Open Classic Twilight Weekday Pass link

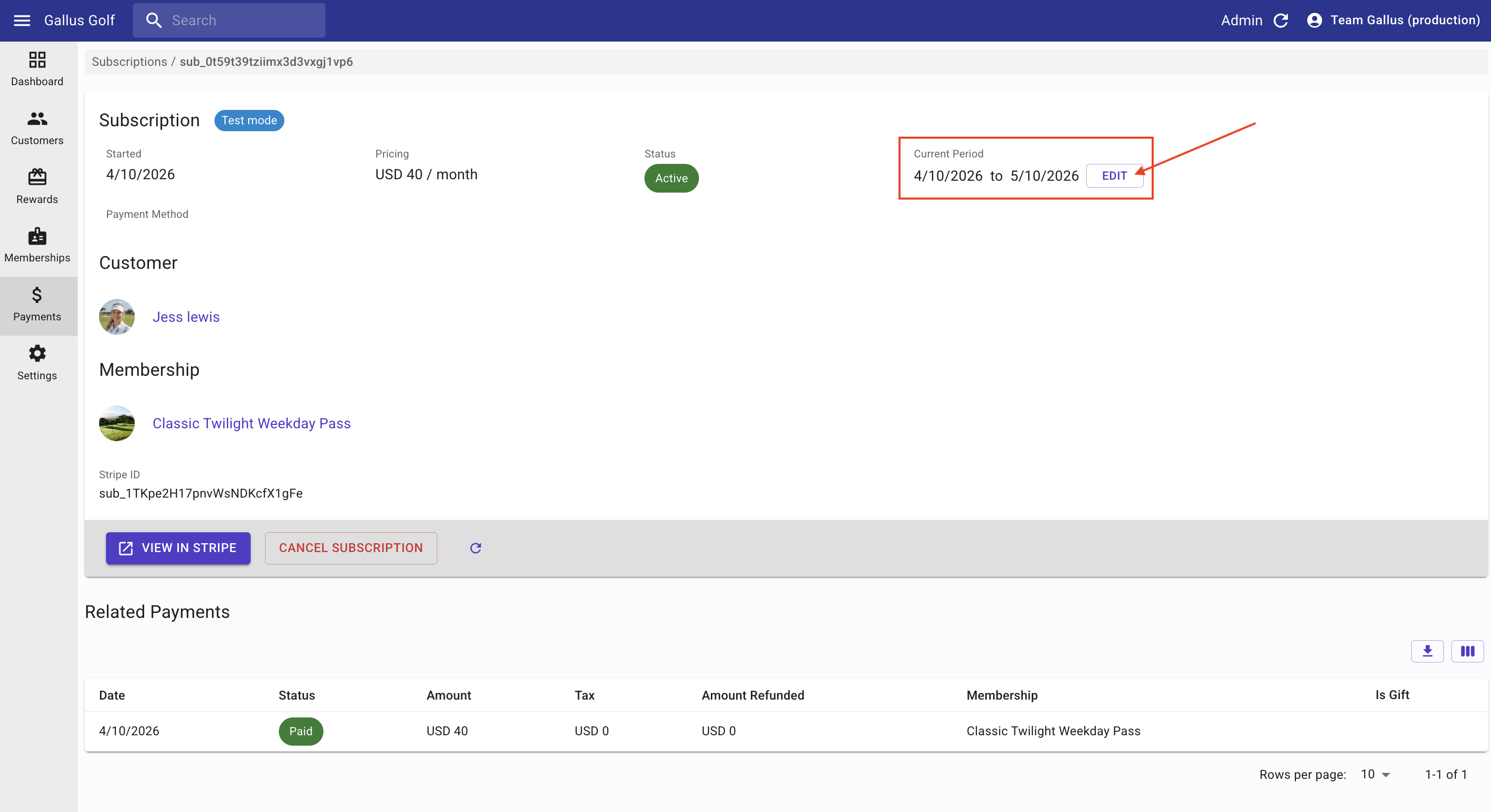tap(251, 423)
